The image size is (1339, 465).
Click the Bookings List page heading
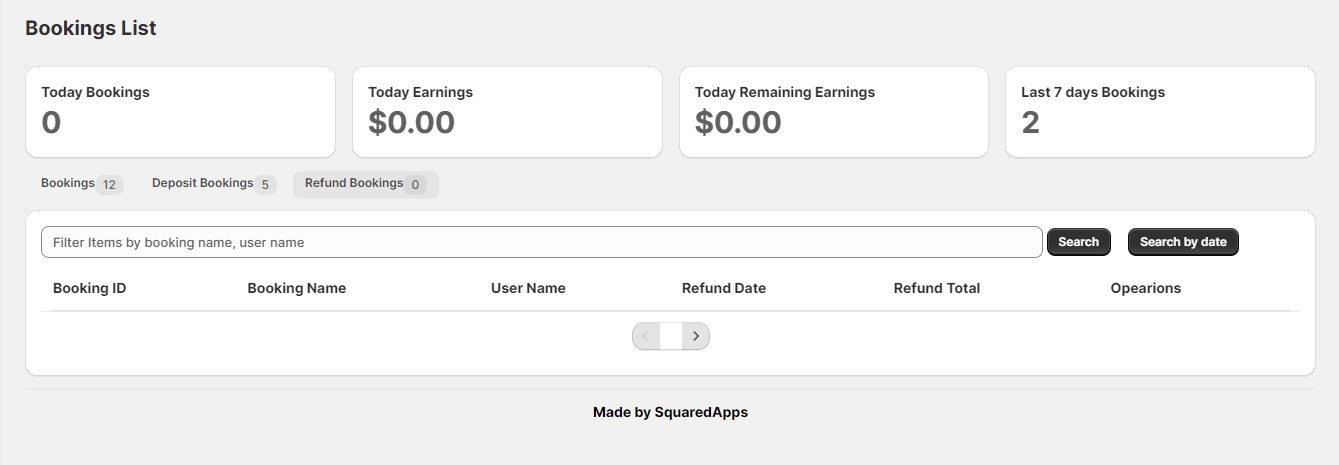(x=91, y=28)
